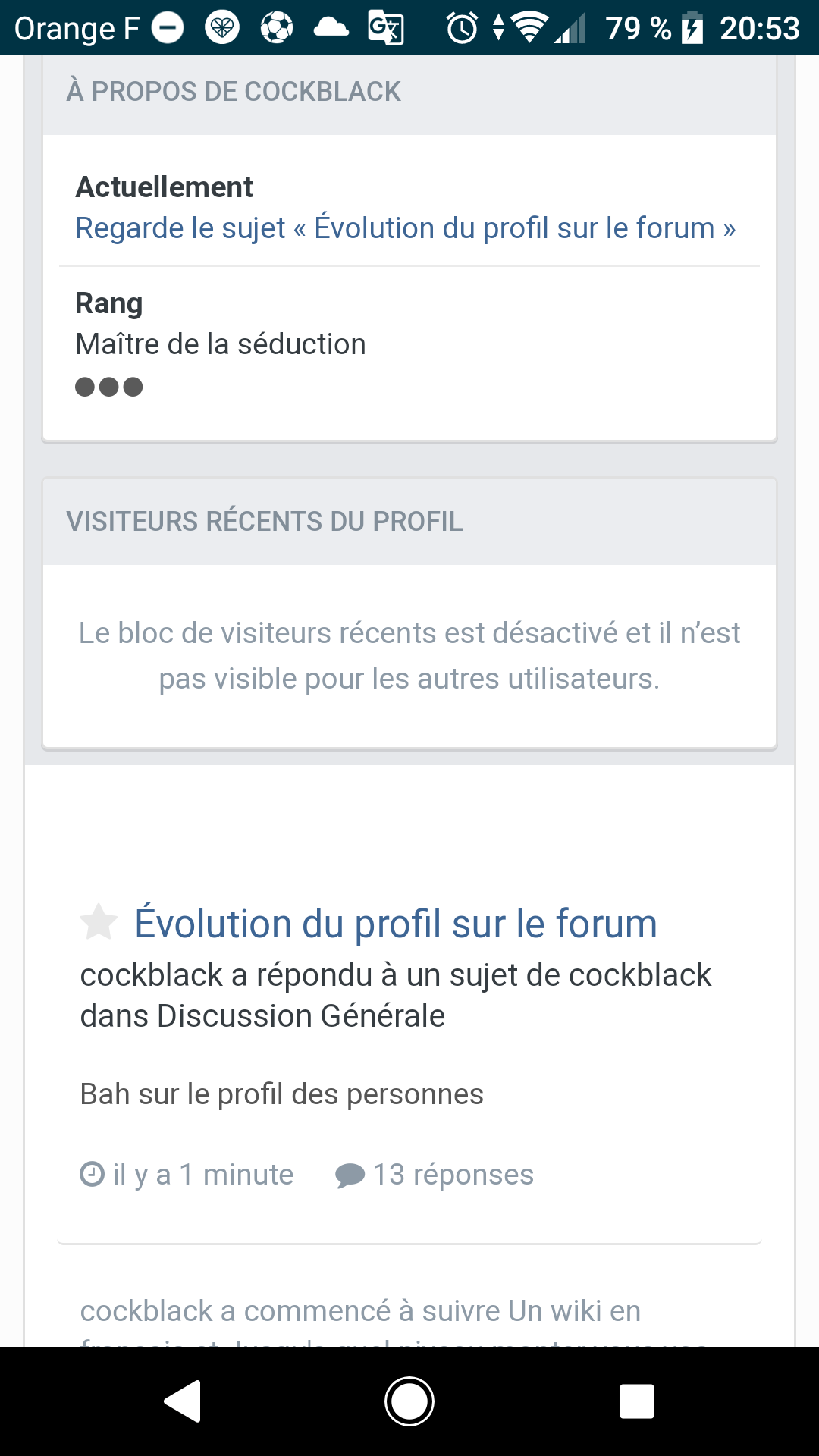Tap the star icon beside the topic title

pos(99,922)
